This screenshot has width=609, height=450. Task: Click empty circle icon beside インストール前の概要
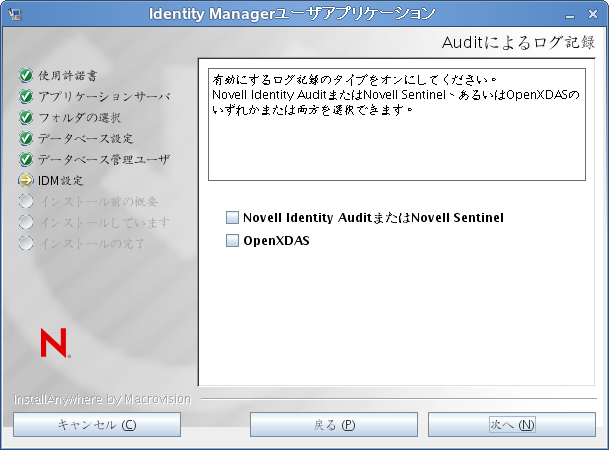tap(26, 202)
